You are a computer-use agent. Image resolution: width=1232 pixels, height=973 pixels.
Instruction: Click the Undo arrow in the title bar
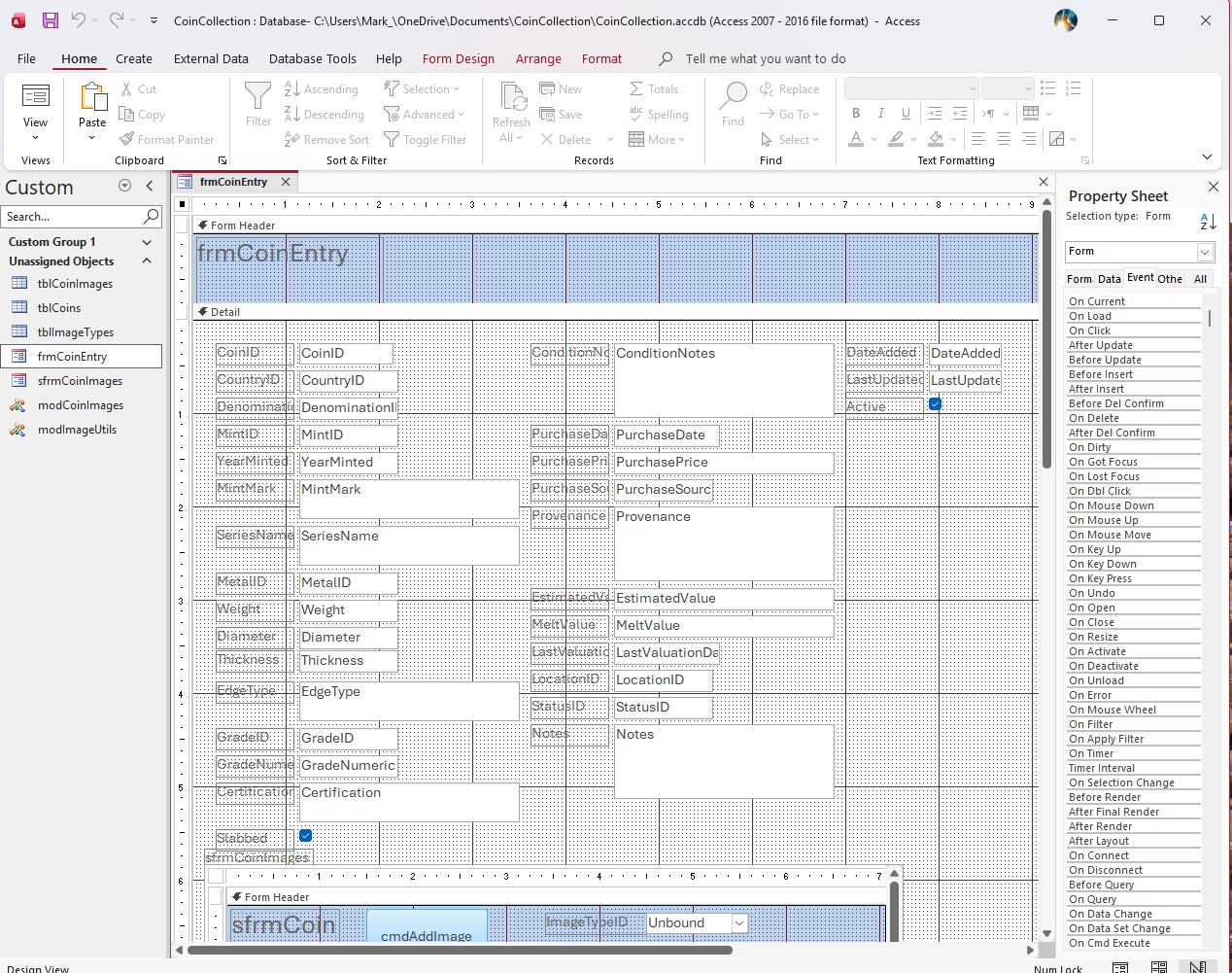[78, 20]
